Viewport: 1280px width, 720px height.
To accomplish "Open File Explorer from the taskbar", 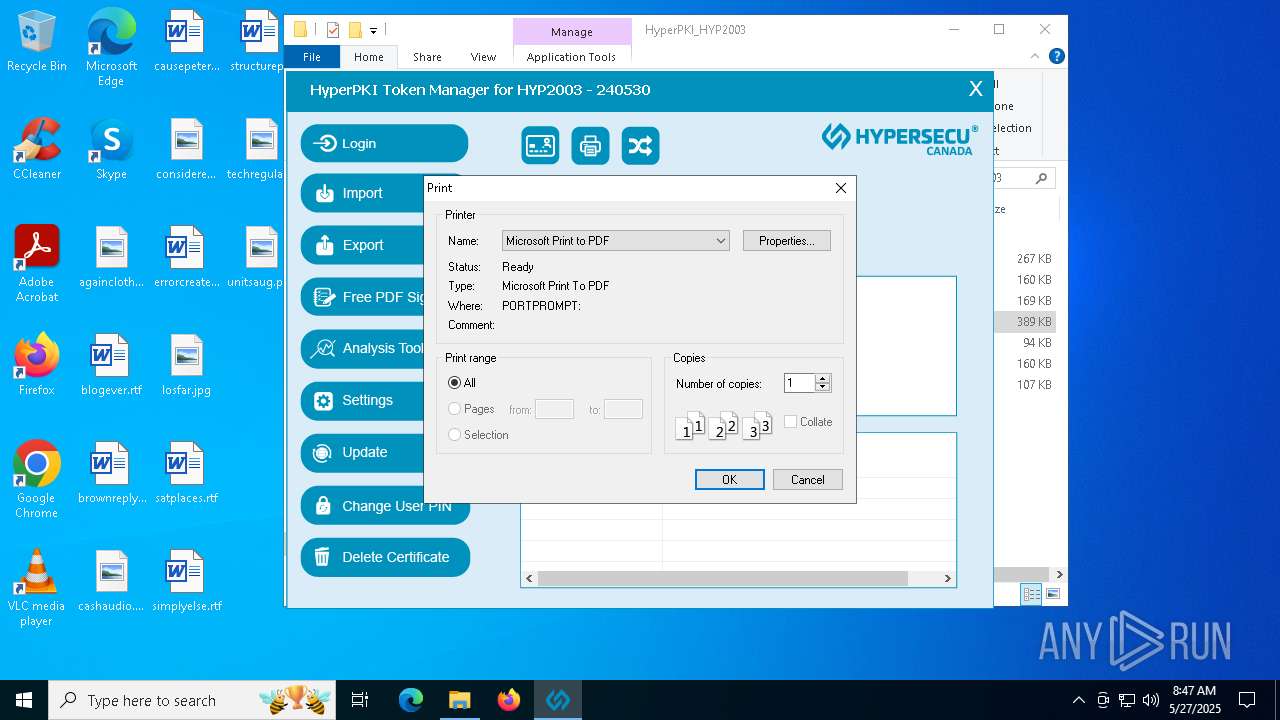I will tap(459, 700).
